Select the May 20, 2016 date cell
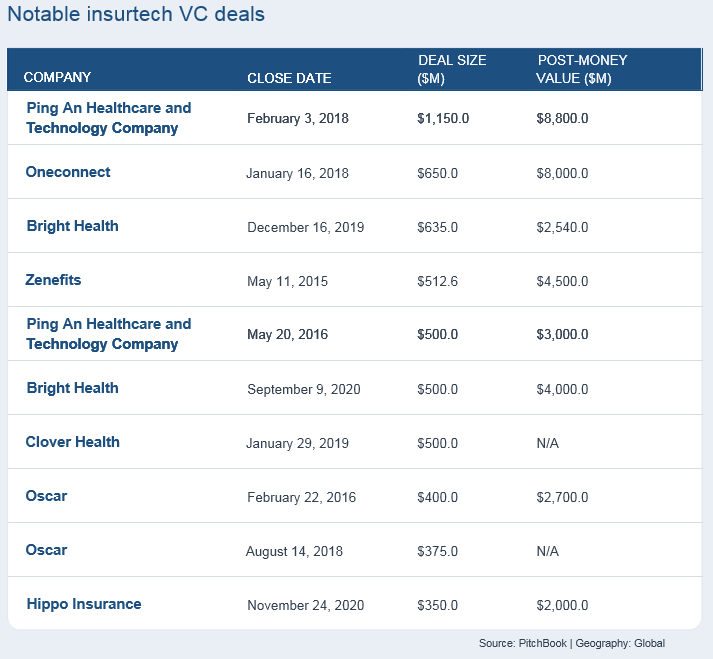The width and height of the screenshot is (713, 659). pyautogui.click(x=287, y=334)
